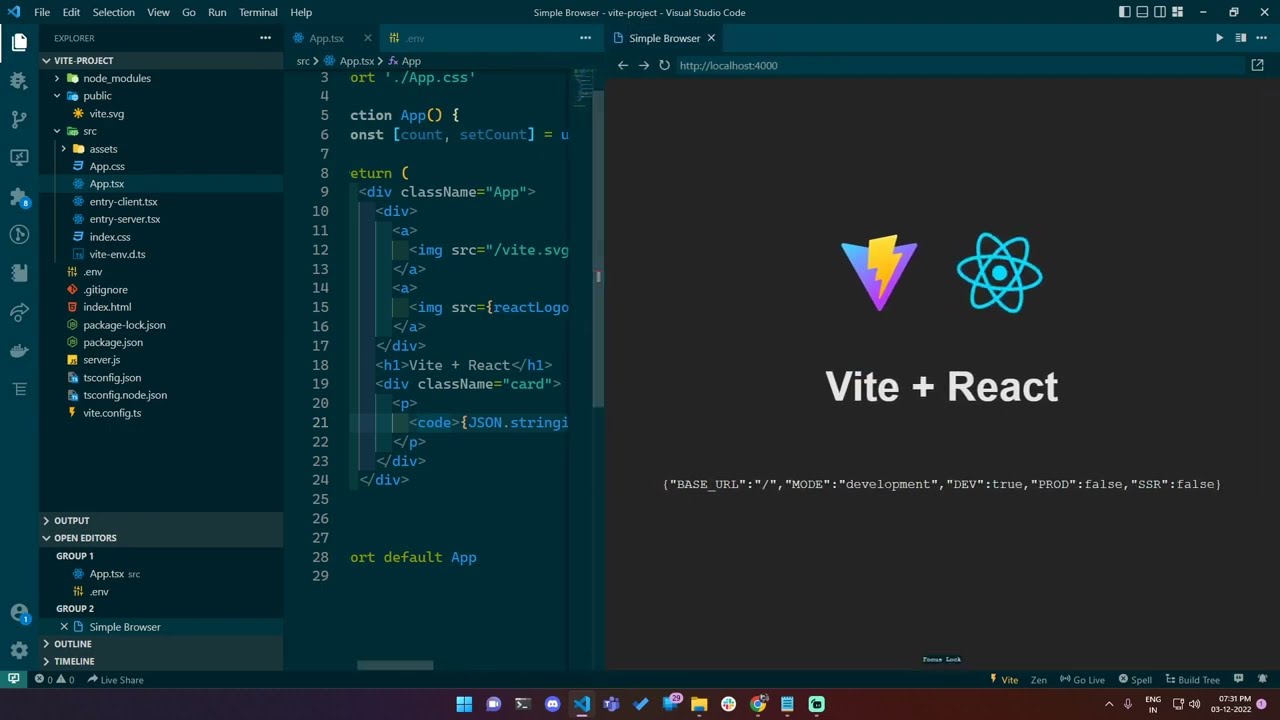Open the Source Control view

pyautogui.click(x=19, y=119)
